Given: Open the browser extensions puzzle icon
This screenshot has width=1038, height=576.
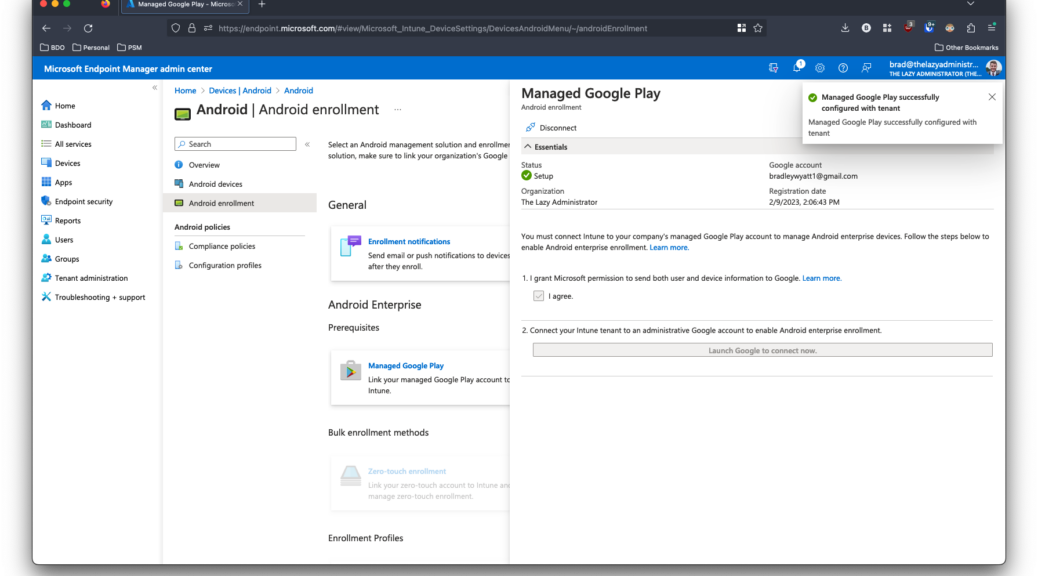Looking at the screenshot, I should tap(970, 28).
